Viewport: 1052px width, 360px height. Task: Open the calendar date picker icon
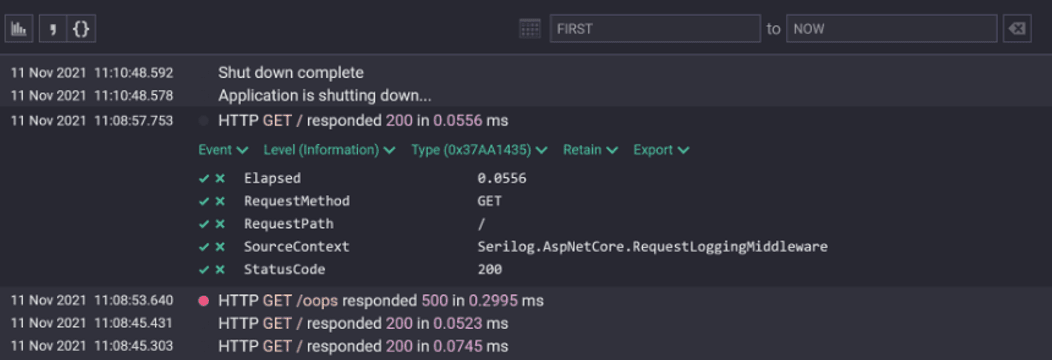[530, 29]
